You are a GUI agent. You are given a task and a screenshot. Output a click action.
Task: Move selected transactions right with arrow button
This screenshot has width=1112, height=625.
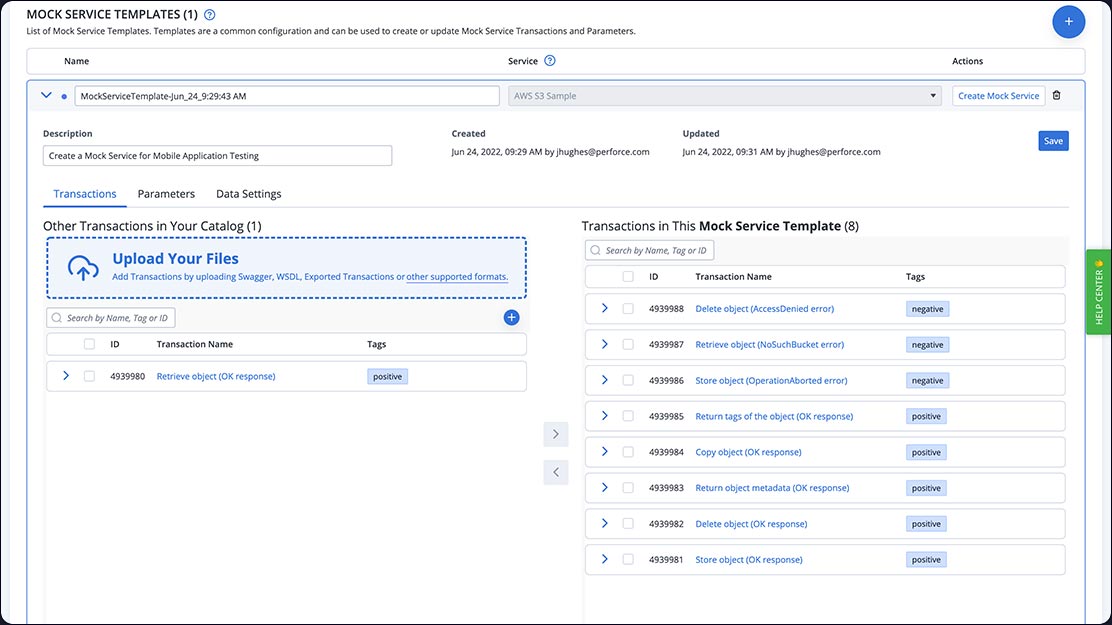[x=556, y=434]
